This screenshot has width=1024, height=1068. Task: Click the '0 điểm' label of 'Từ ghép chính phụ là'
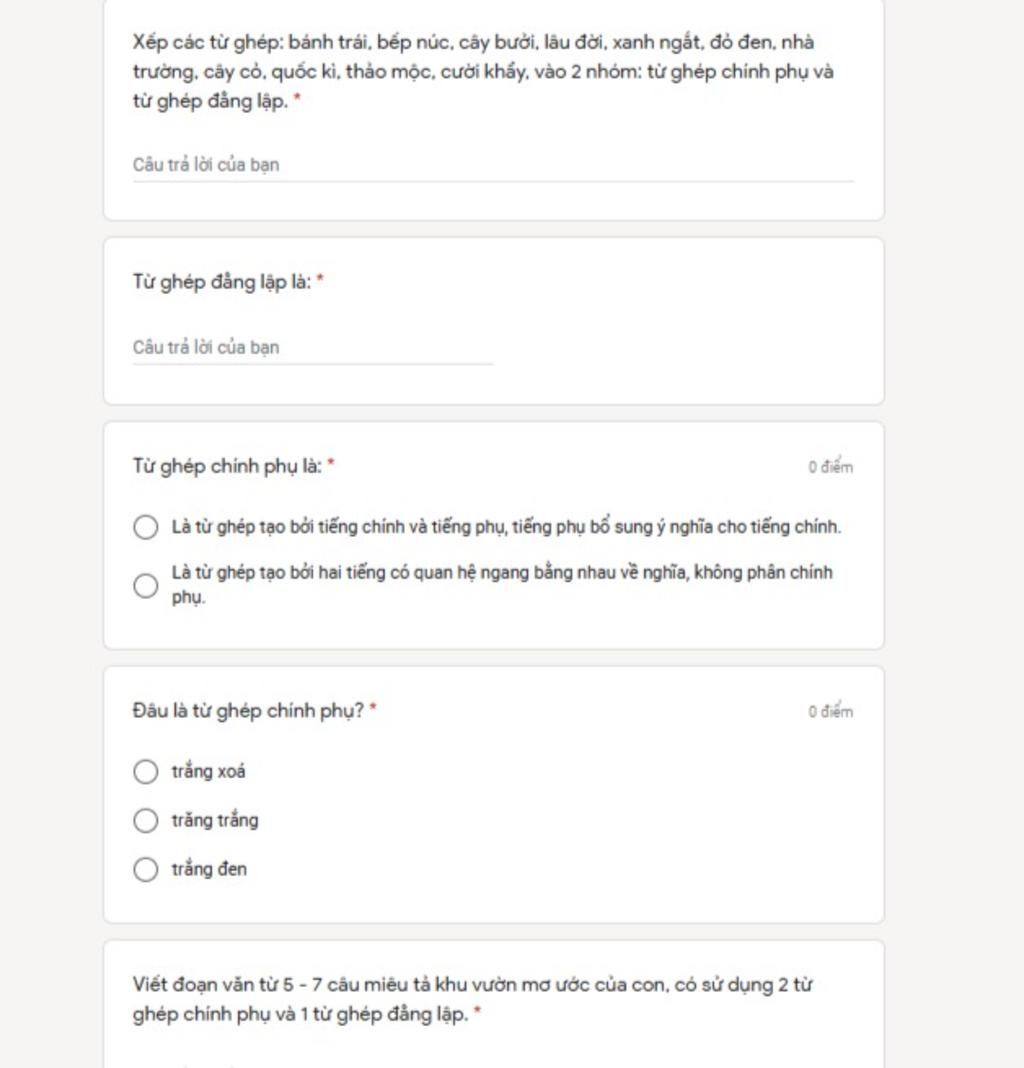(831, 467)
